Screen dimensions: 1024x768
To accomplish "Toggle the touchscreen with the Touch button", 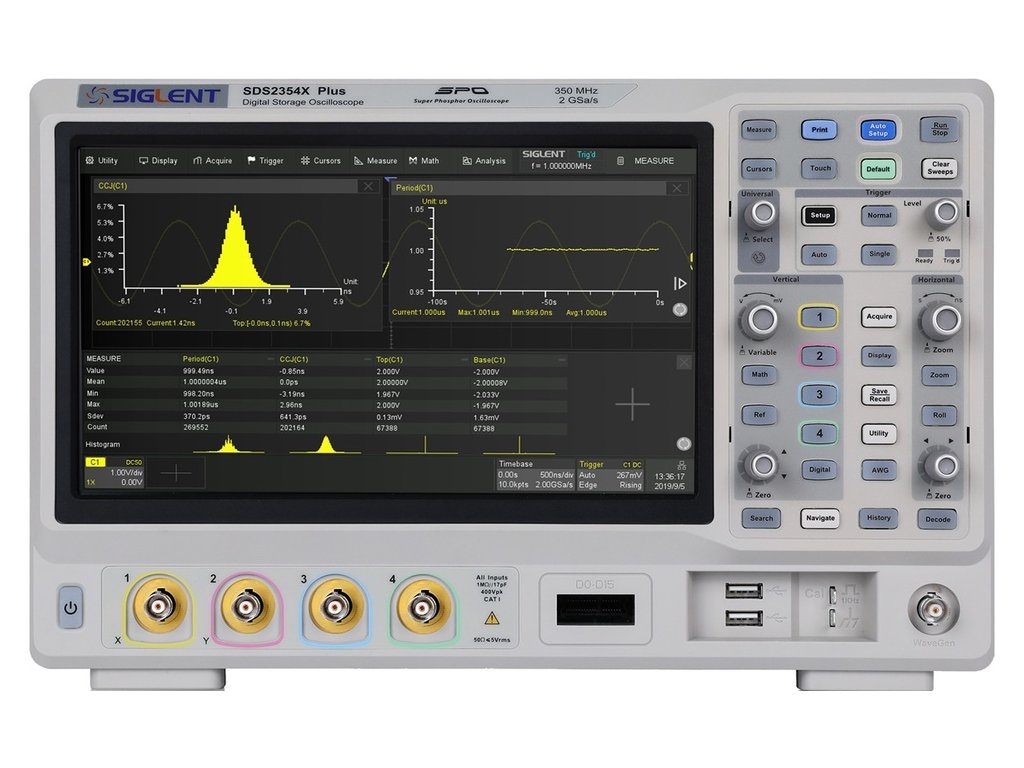I will pyautogui.click(x=820, y=169).
